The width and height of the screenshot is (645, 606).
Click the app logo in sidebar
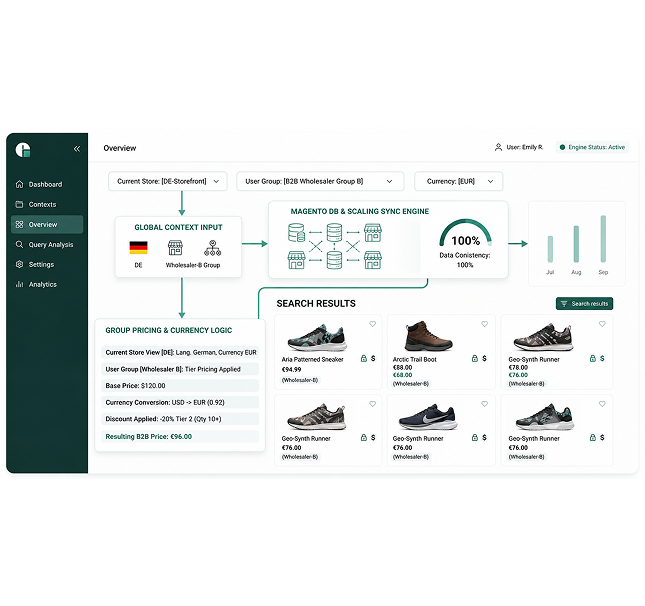coord(23,150)
